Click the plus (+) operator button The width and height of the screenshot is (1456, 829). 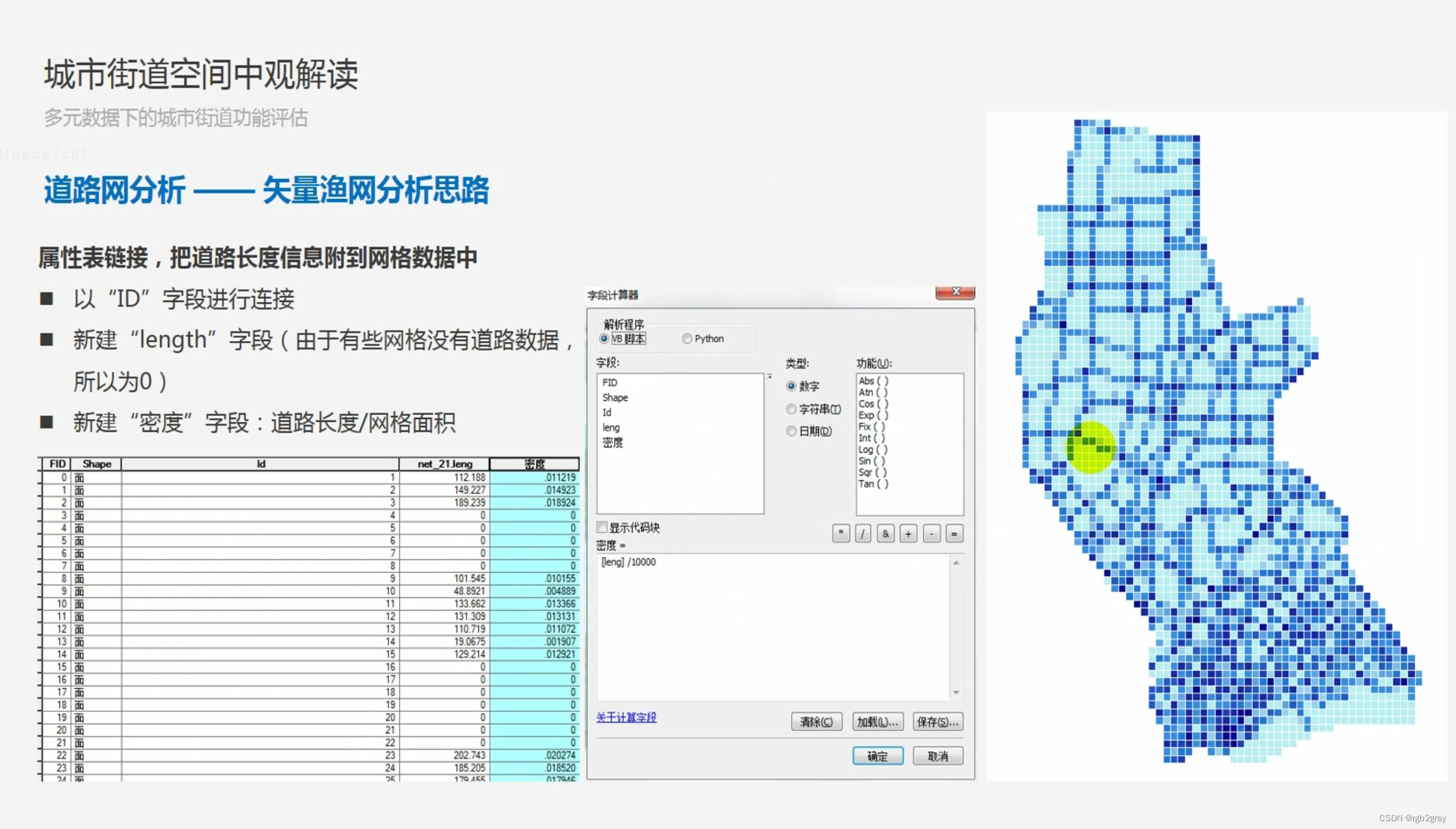(908, 534)
